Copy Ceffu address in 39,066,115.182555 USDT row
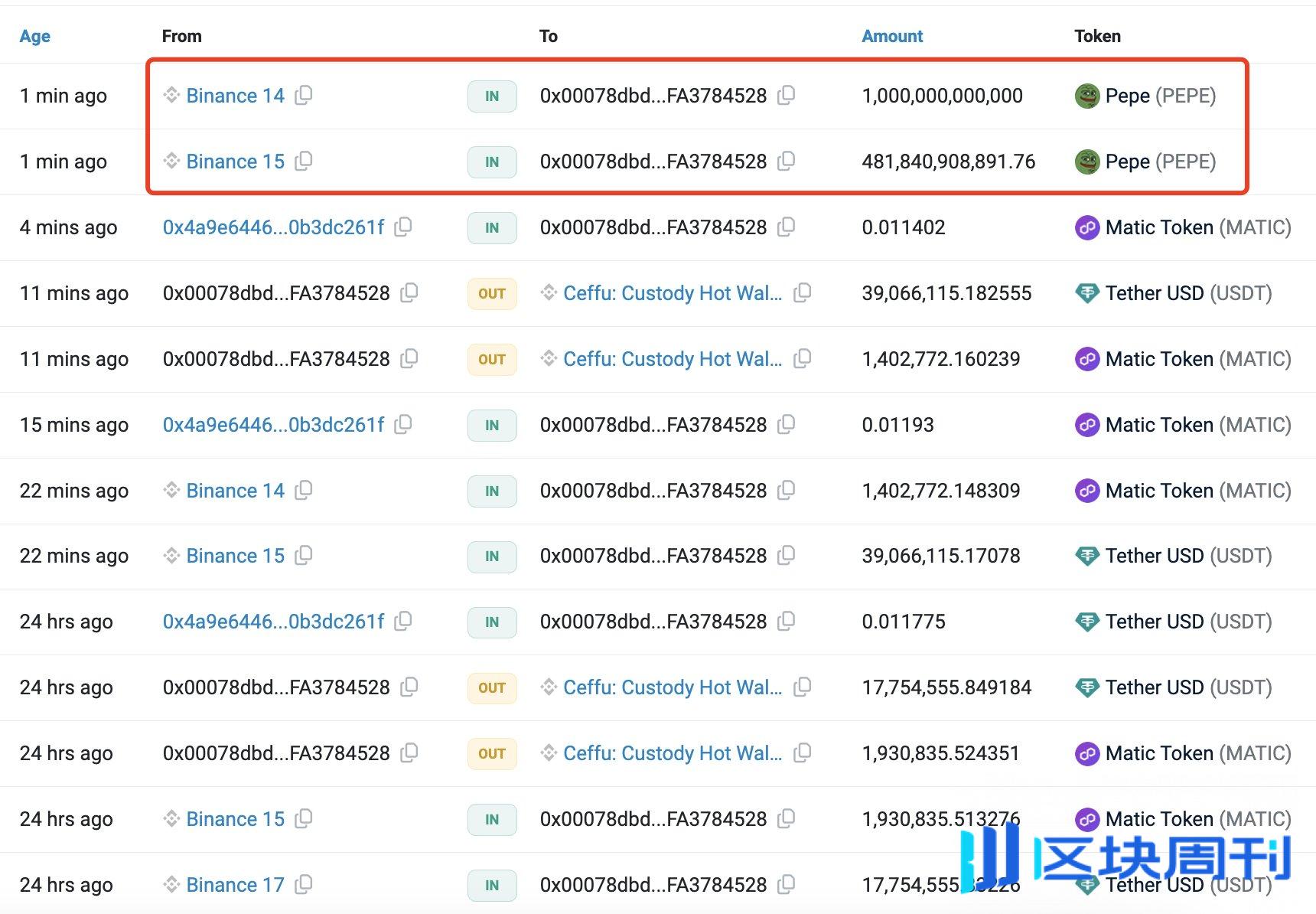The image size is (1316, 914). pos(803,293)
